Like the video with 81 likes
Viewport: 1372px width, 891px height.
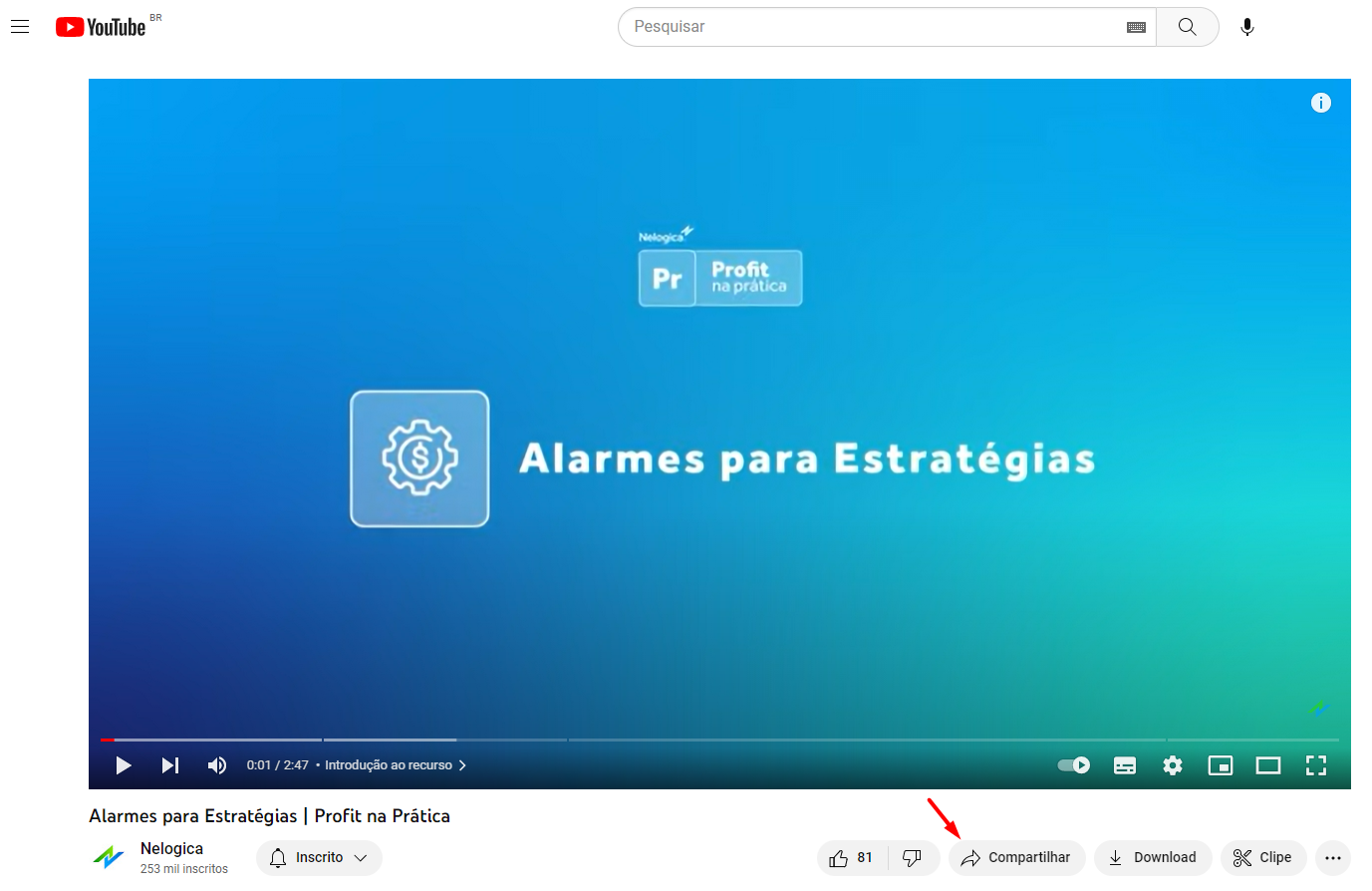point(852,857)
